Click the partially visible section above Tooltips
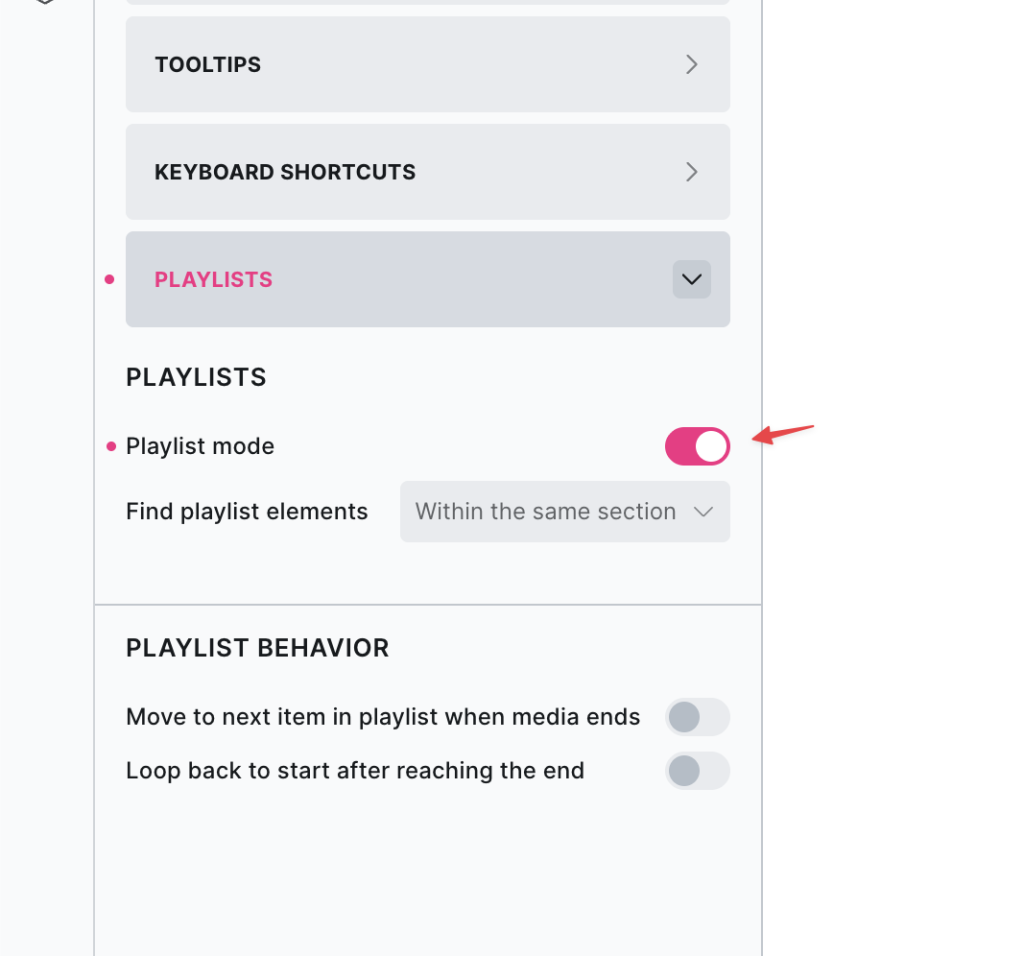Image resolution: width=1024 pixels, height=956 pixels. (427, 2)
